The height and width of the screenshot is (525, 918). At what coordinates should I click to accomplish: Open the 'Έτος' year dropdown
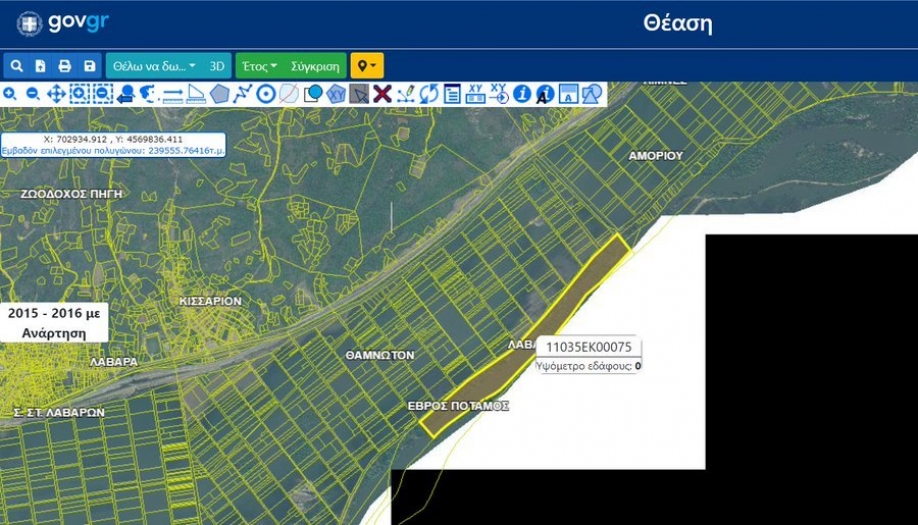(x=259, y=66)
